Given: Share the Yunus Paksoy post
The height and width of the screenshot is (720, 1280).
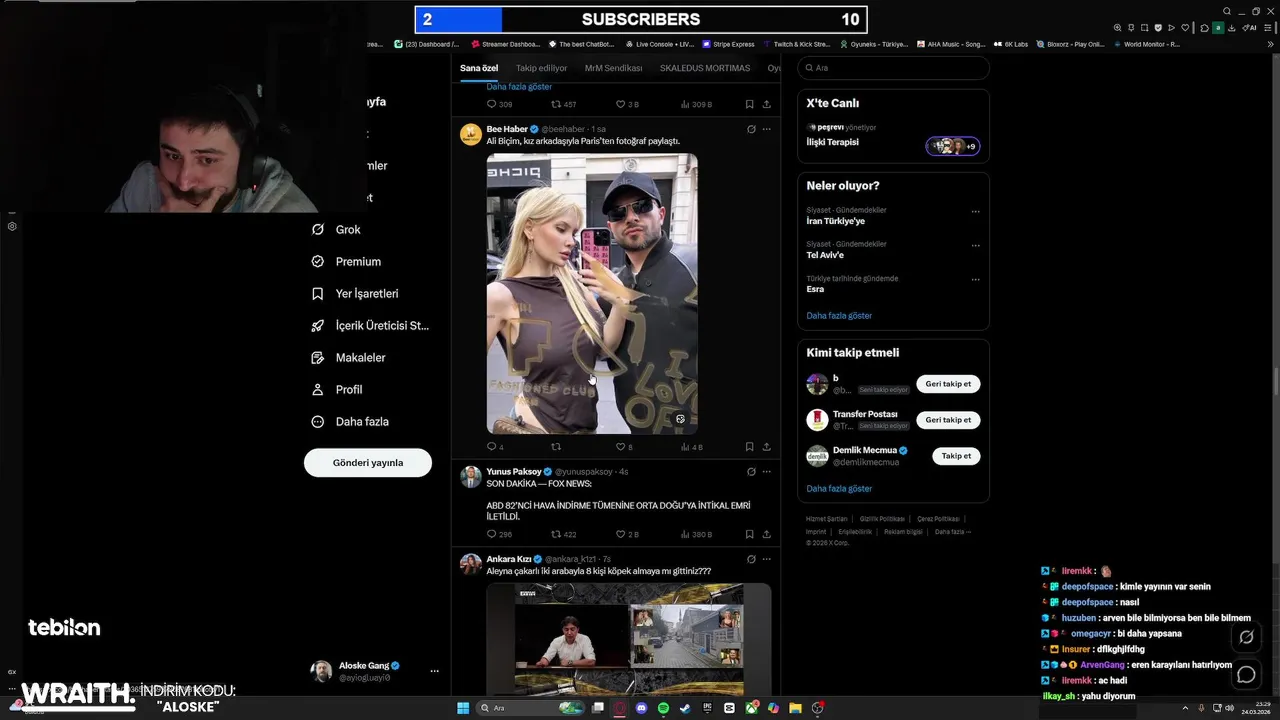Looking at the screenshot, I should coord(767,534).
